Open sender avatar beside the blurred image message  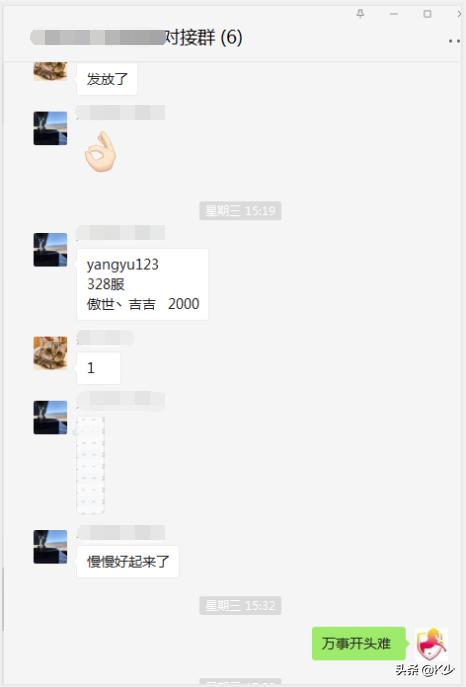coord(50,418)
